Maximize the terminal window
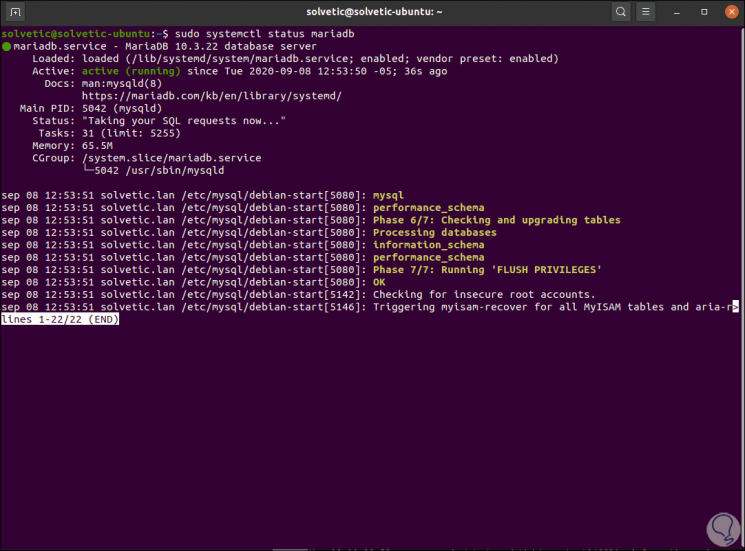 (703, 12)
